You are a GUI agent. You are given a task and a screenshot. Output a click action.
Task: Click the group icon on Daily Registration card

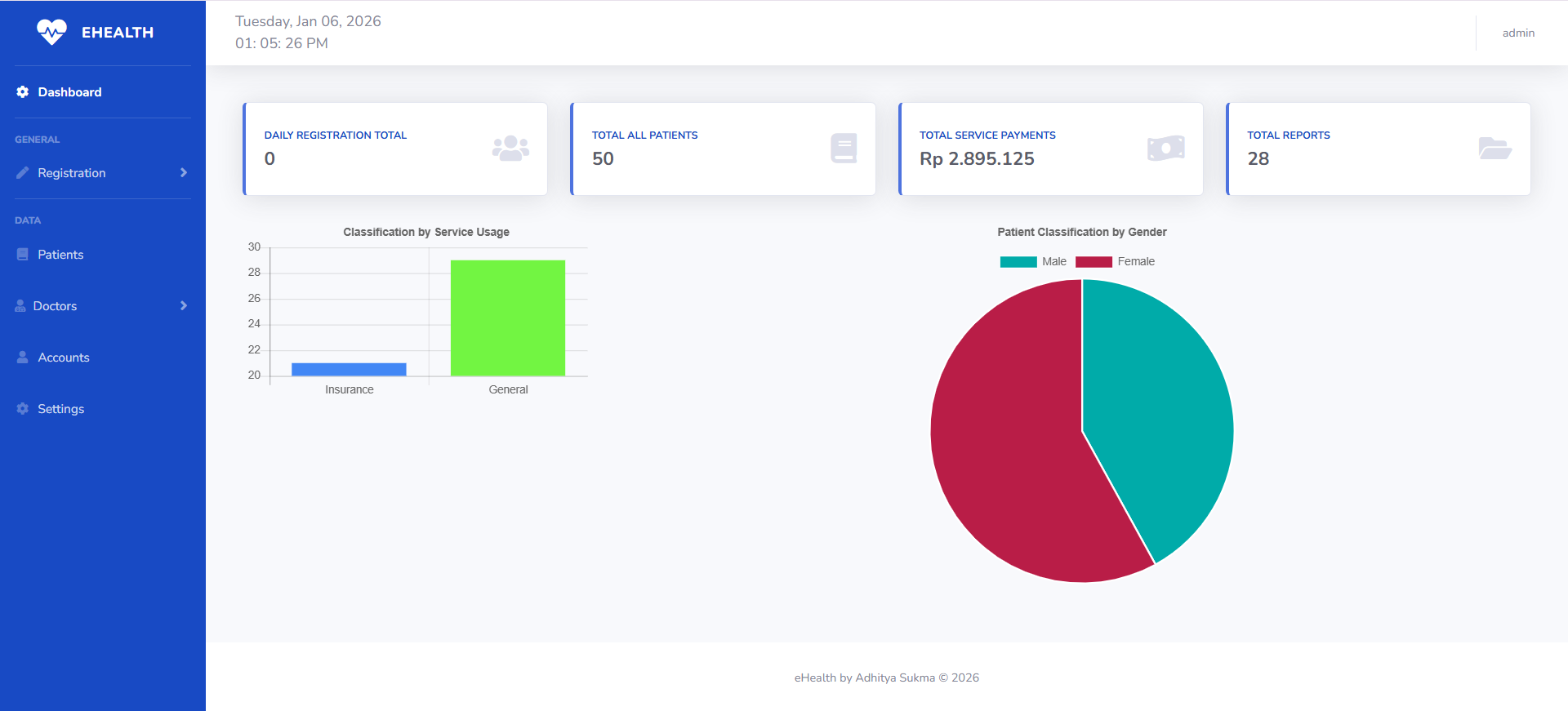click(x=510, y=149)
